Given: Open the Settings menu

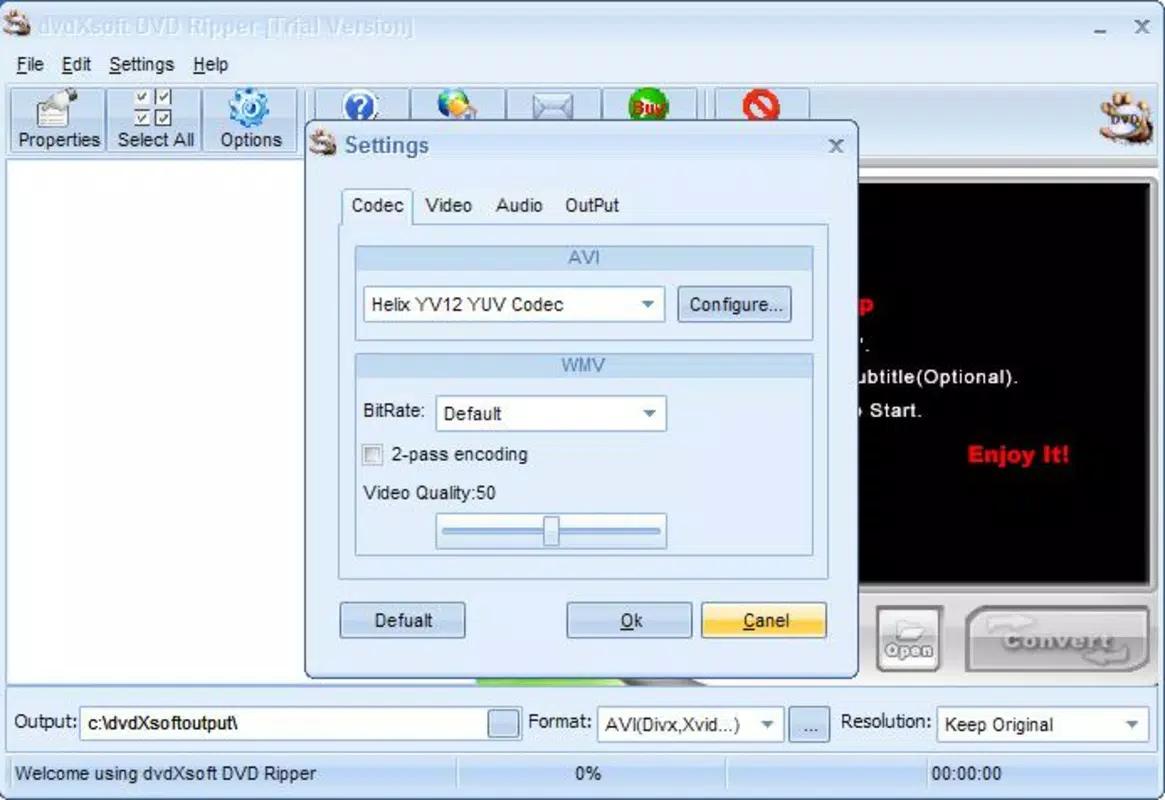Looking at the screenshot, I should coord(141,65).
